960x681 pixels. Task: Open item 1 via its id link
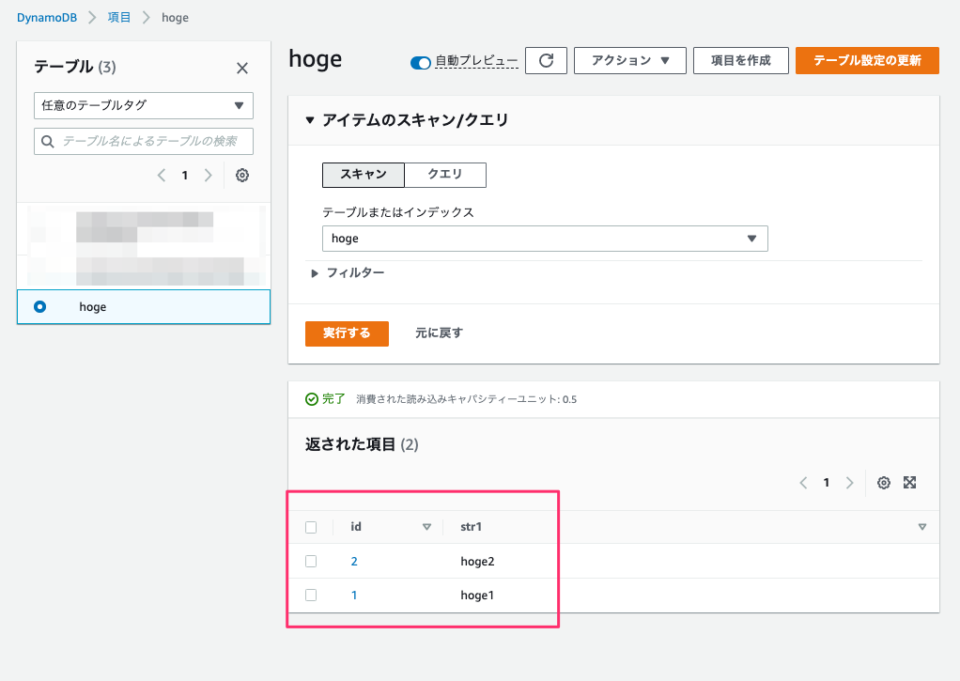click(x=353, y=595)
